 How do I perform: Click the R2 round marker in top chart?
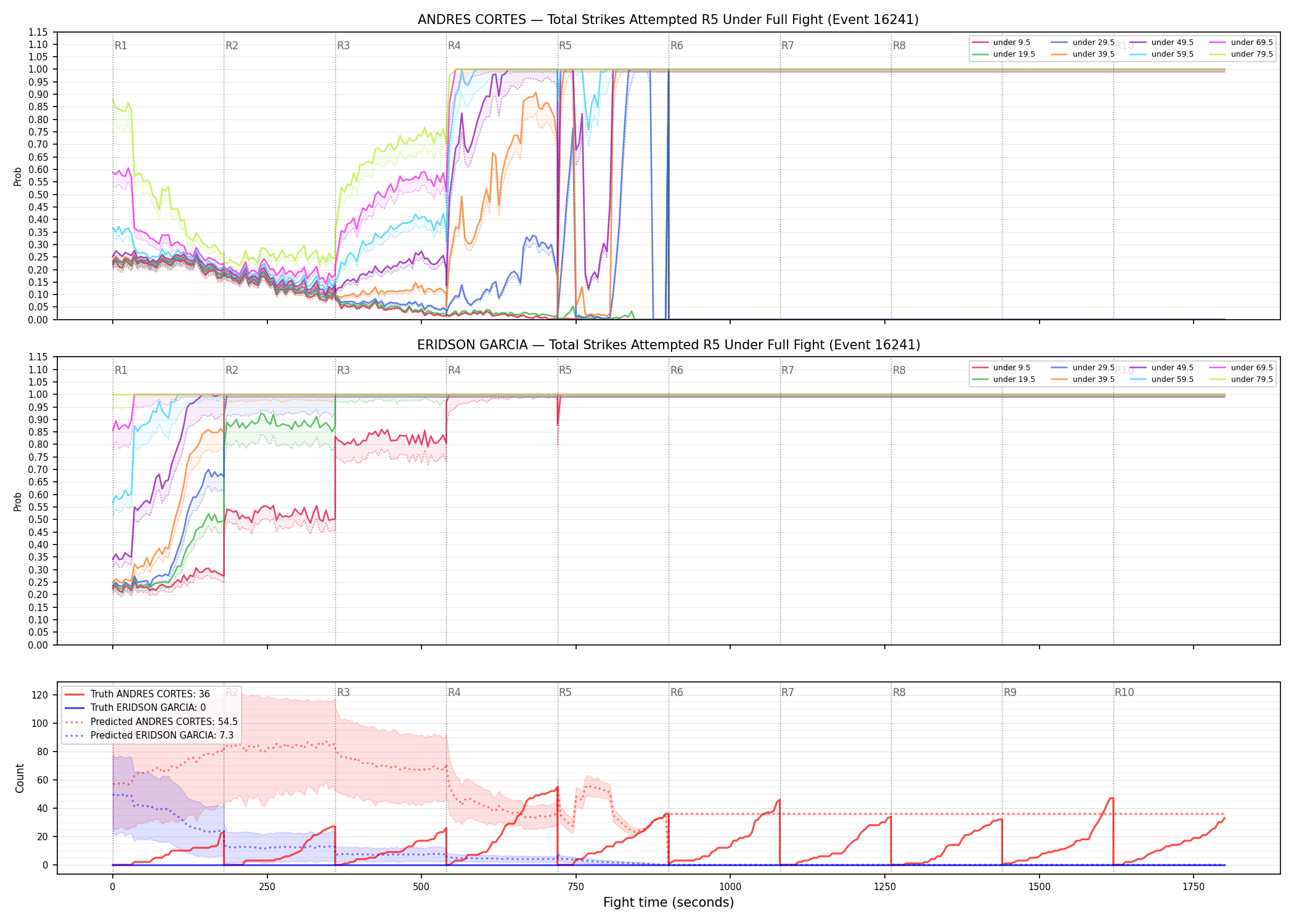232,46
